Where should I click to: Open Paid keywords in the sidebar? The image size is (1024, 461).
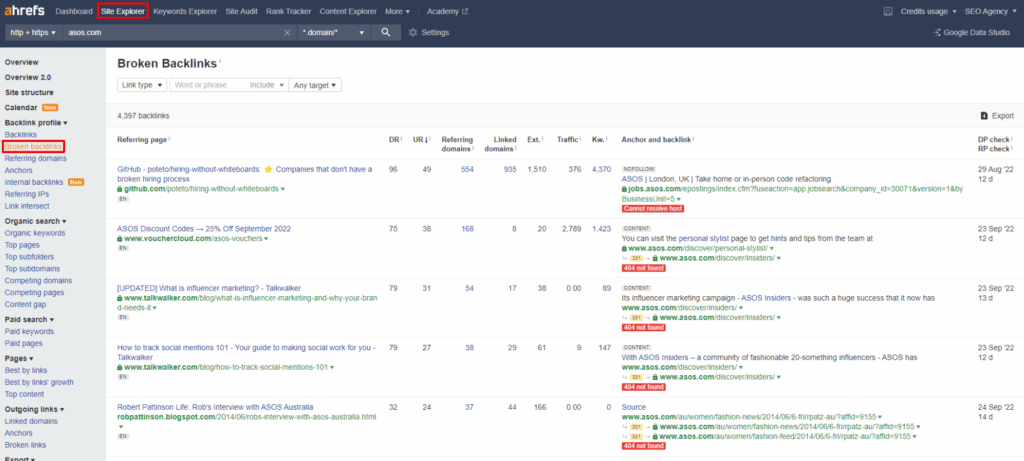[29, 332]
